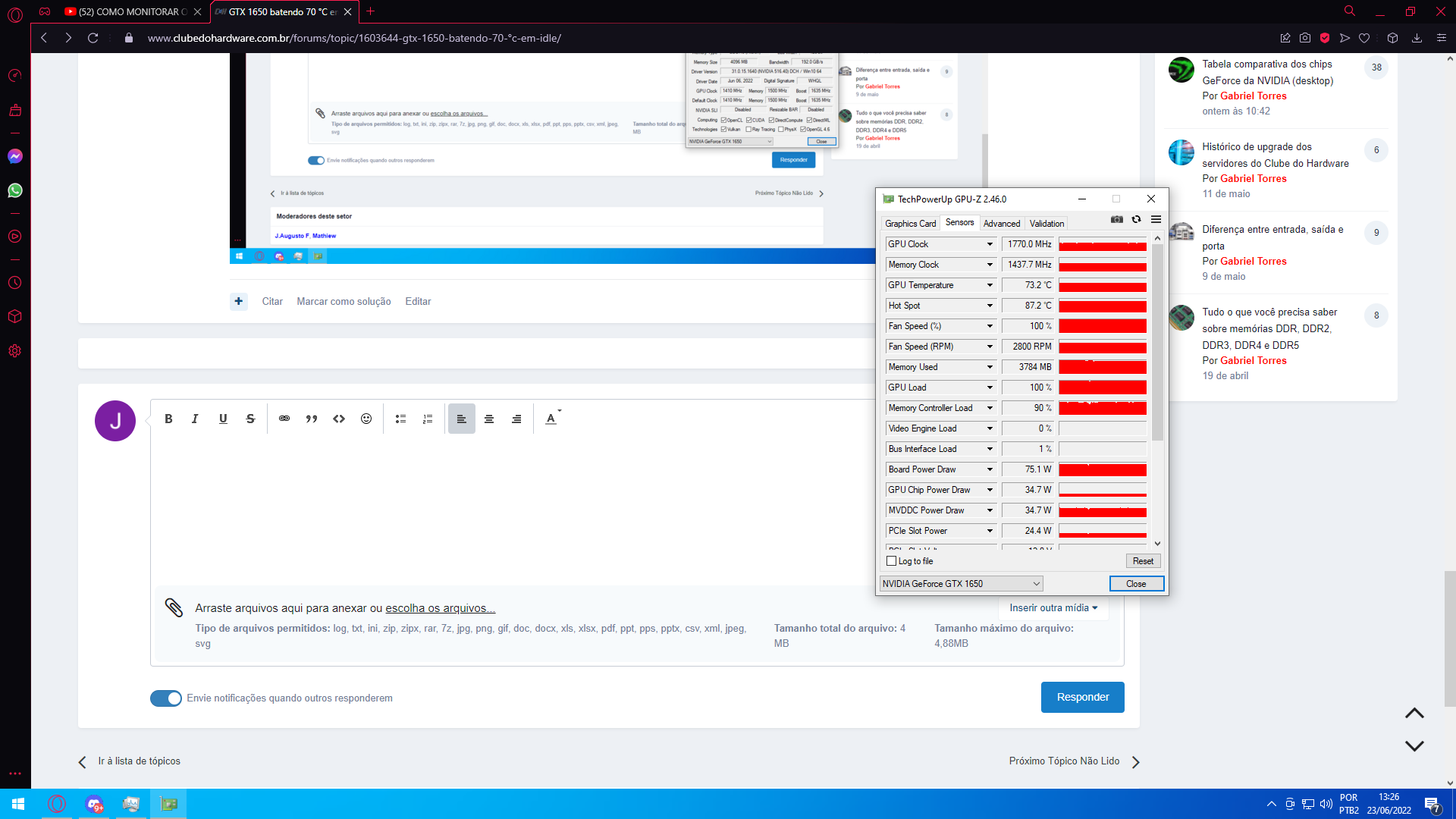
Task: Apply strikethrough formatting in the editor
Action: click(x=250, y=419)
